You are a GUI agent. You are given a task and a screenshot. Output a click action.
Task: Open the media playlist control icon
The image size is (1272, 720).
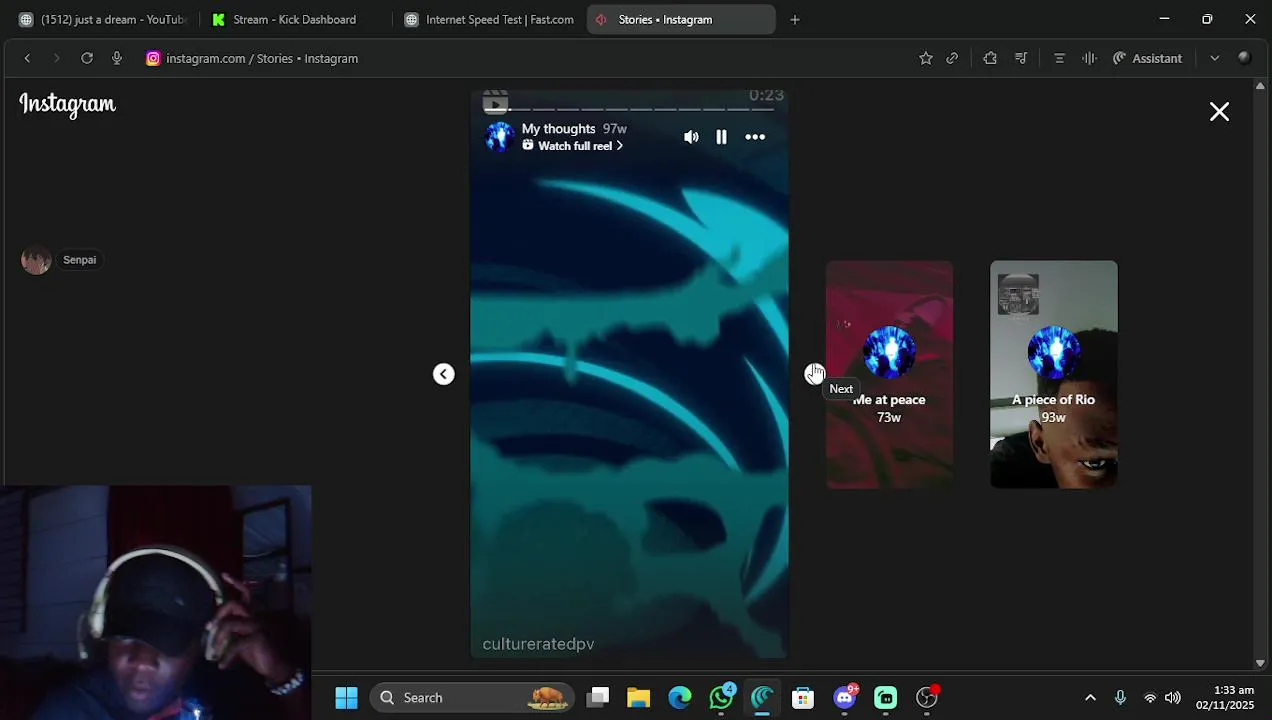1021,58
